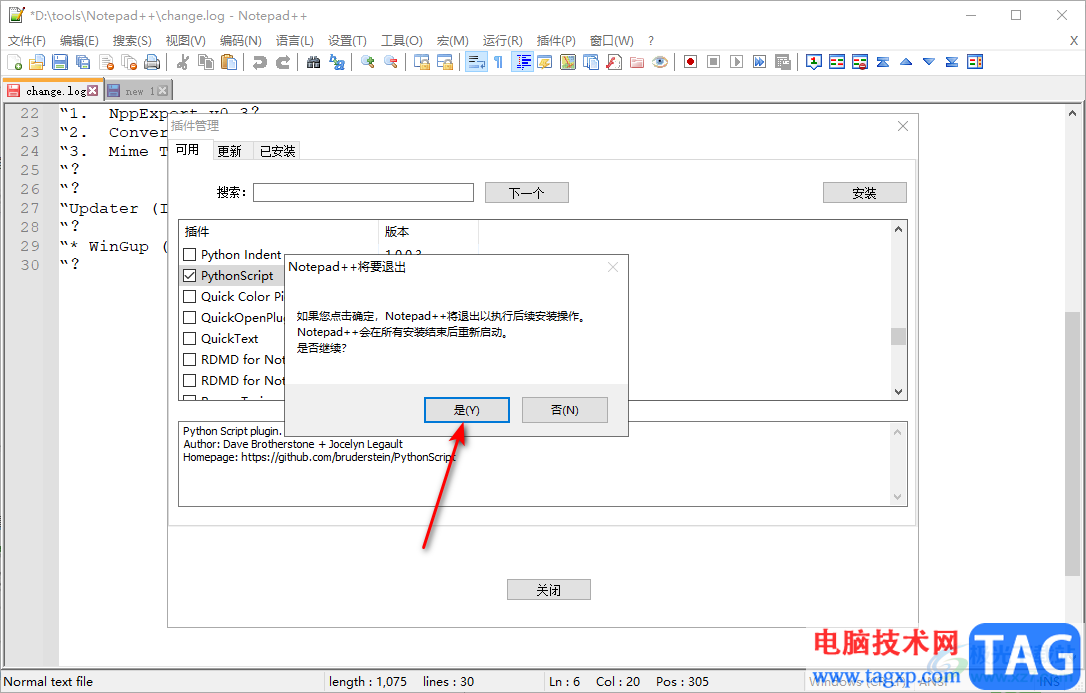Open a file with the folder icon
Image resolution: width=1086 pixels, height=693 pixels.
(37, 62)
